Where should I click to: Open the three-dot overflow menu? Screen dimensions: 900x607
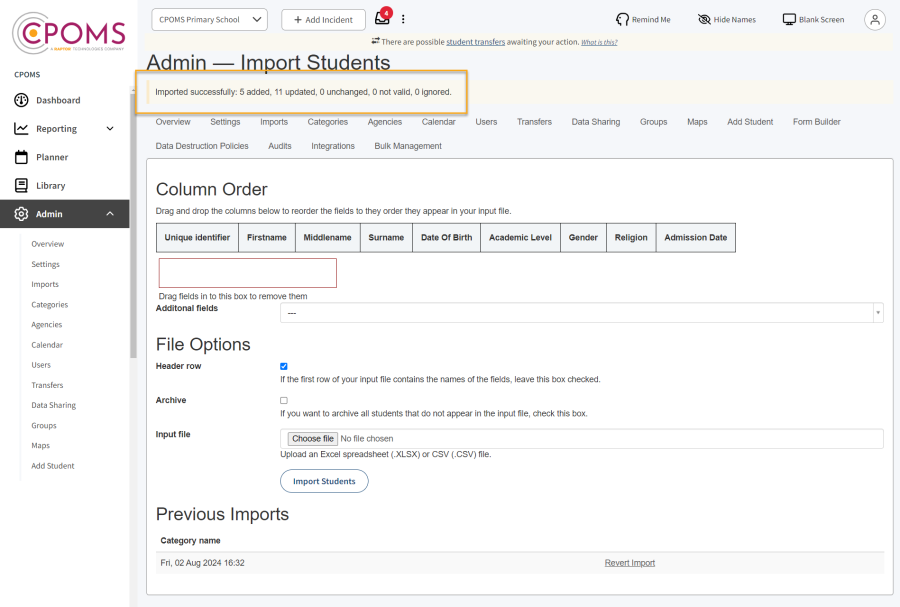coord(403,18)
